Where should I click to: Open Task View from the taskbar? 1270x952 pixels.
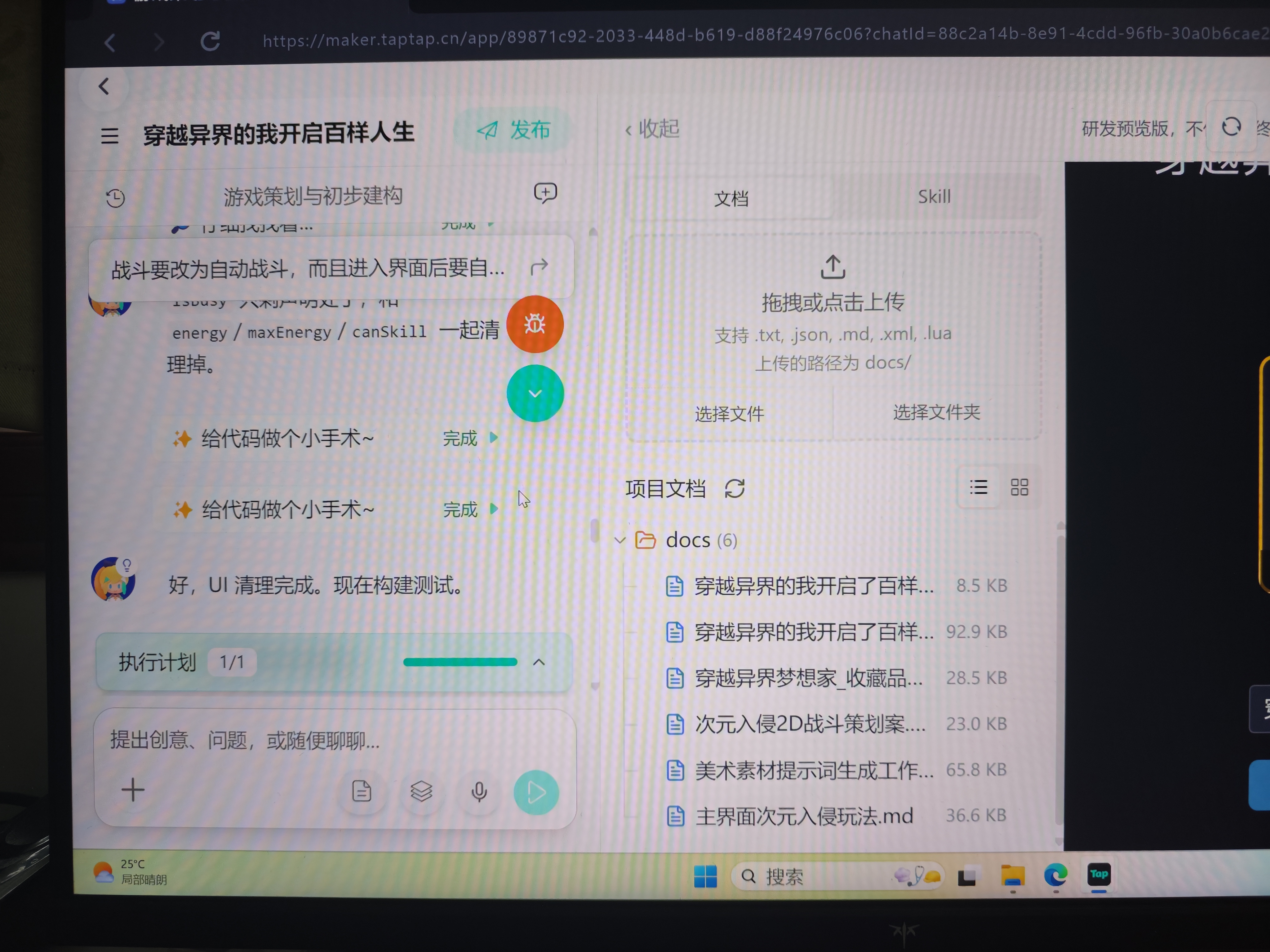click(x=967, y=877)
